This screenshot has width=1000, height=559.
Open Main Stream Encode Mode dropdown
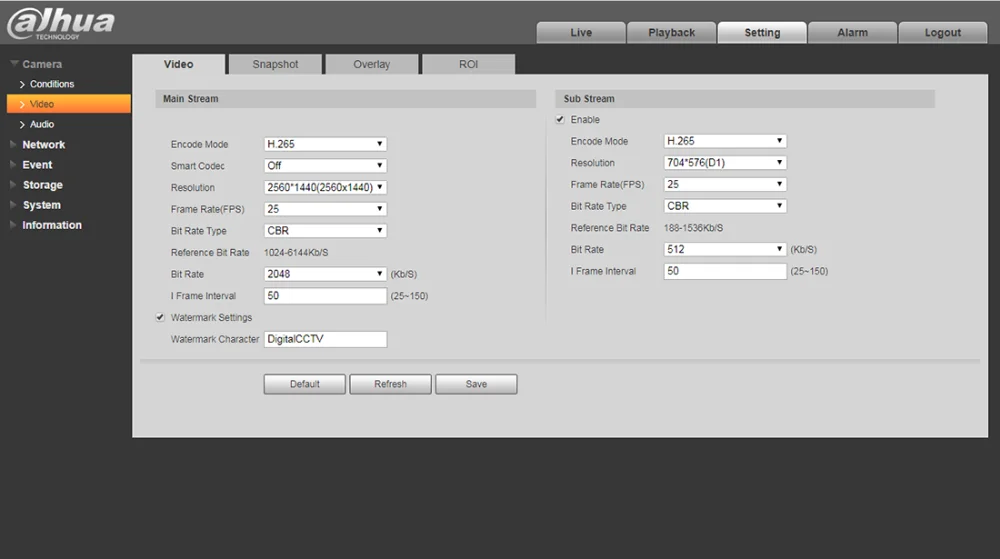pyautogui.click(x=325, y=144)
